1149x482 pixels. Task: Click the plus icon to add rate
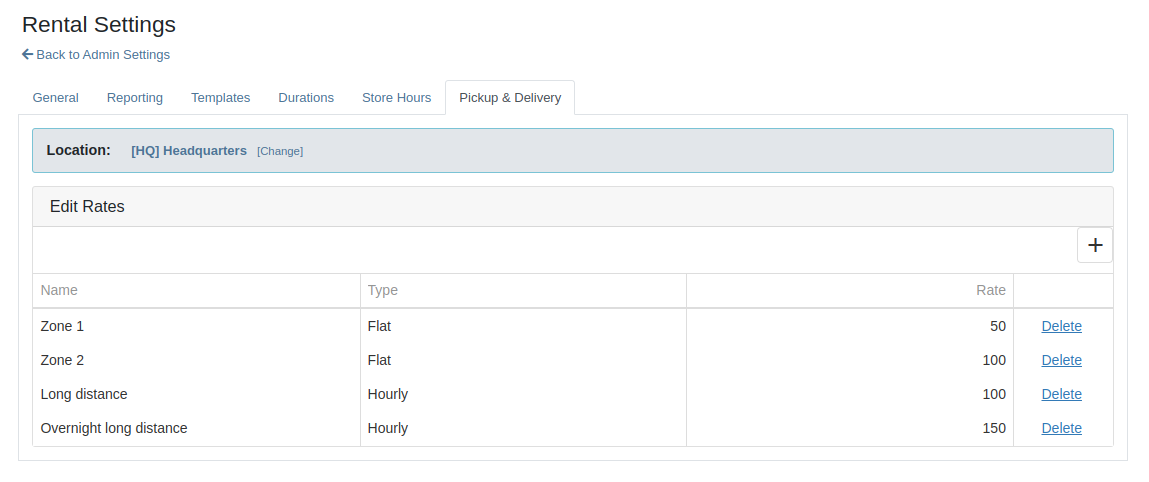[x=1095, y=245]
